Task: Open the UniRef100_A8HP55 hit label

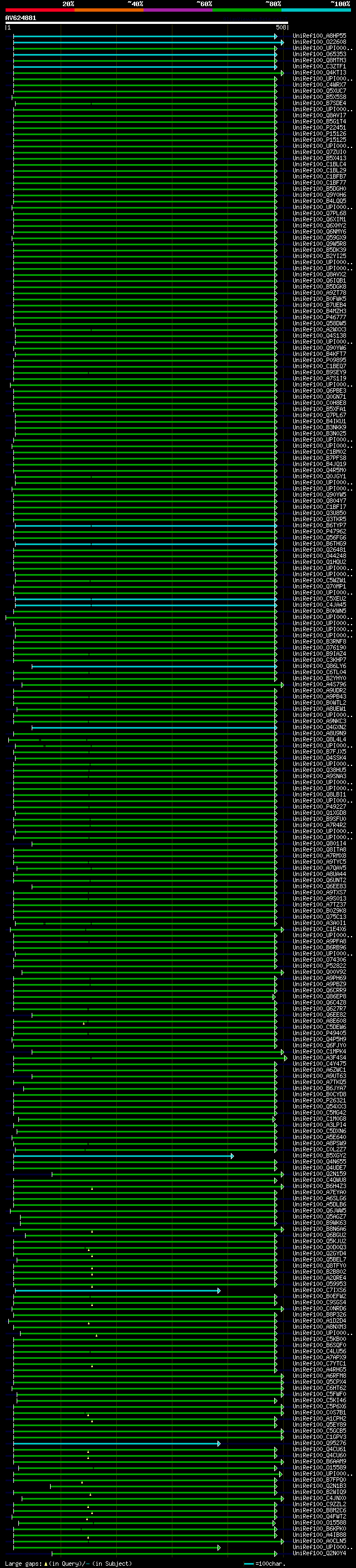Action: [x=319, y=37]
